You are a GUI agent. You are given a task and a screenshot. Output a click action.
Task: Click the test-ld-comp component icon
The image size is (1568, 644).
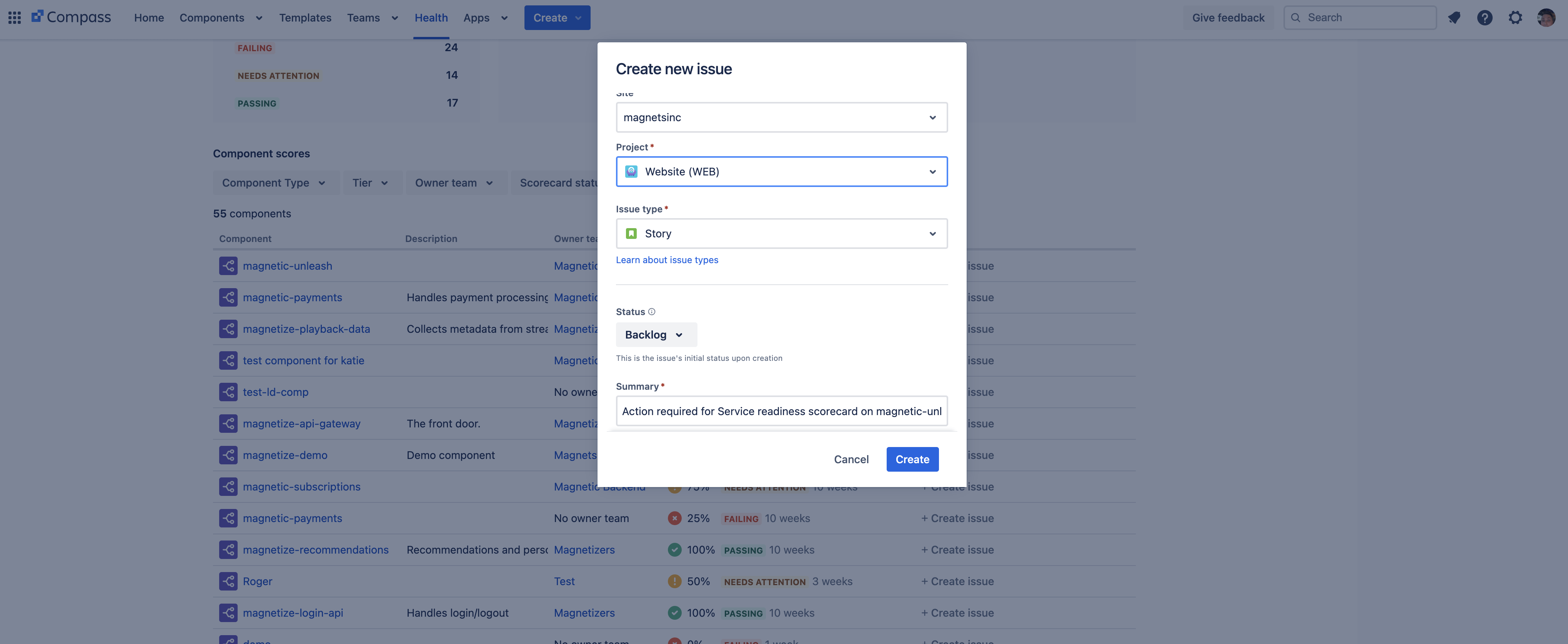tap(228, 392)
